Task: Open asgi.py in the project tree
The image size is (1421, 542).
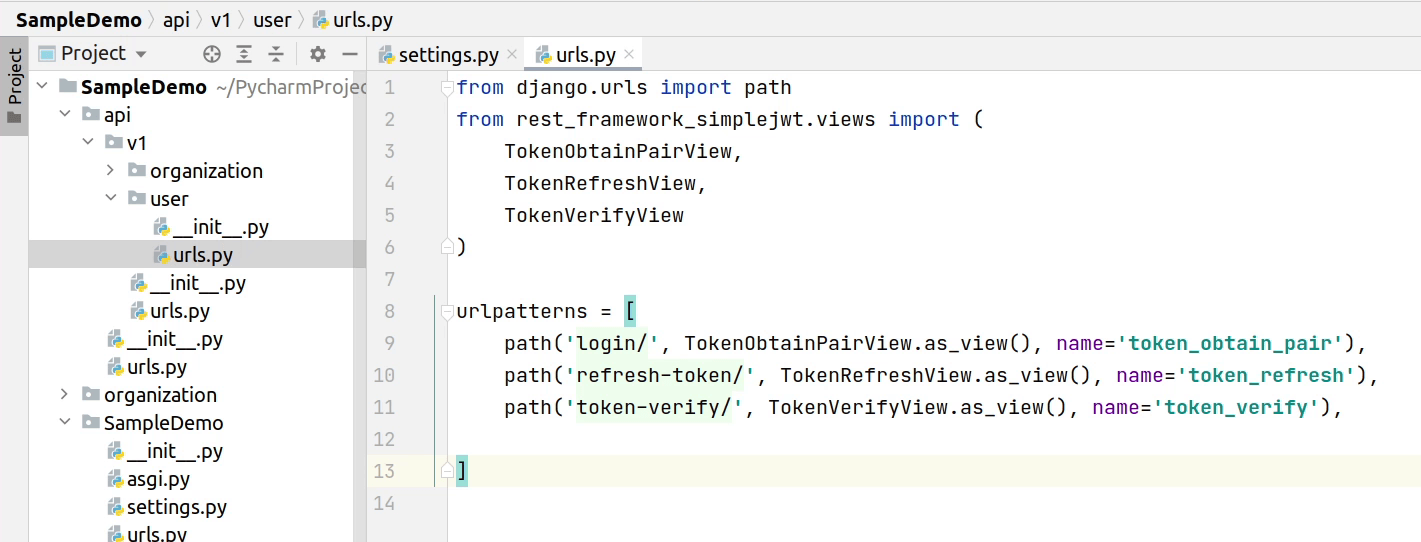Action: coord(158,479)
